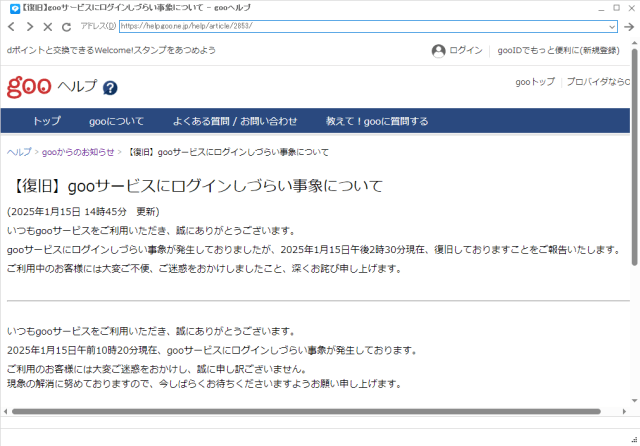Open gooIDでもっと便利に(新規登録) link
The height and width of the screenshot is (446, 640).
pyautogui.click(x=558, y=50)
